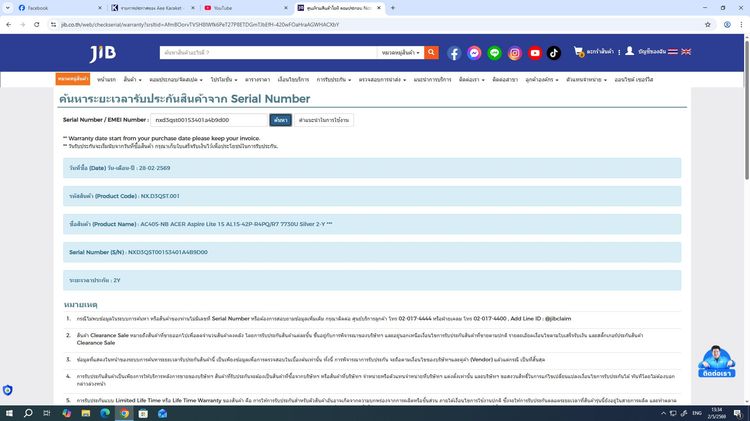This screenshot has height=421, width=750.
Task: Click the Serial Number NXD3QST00153401A4B9D00 row
Action: 372,252
